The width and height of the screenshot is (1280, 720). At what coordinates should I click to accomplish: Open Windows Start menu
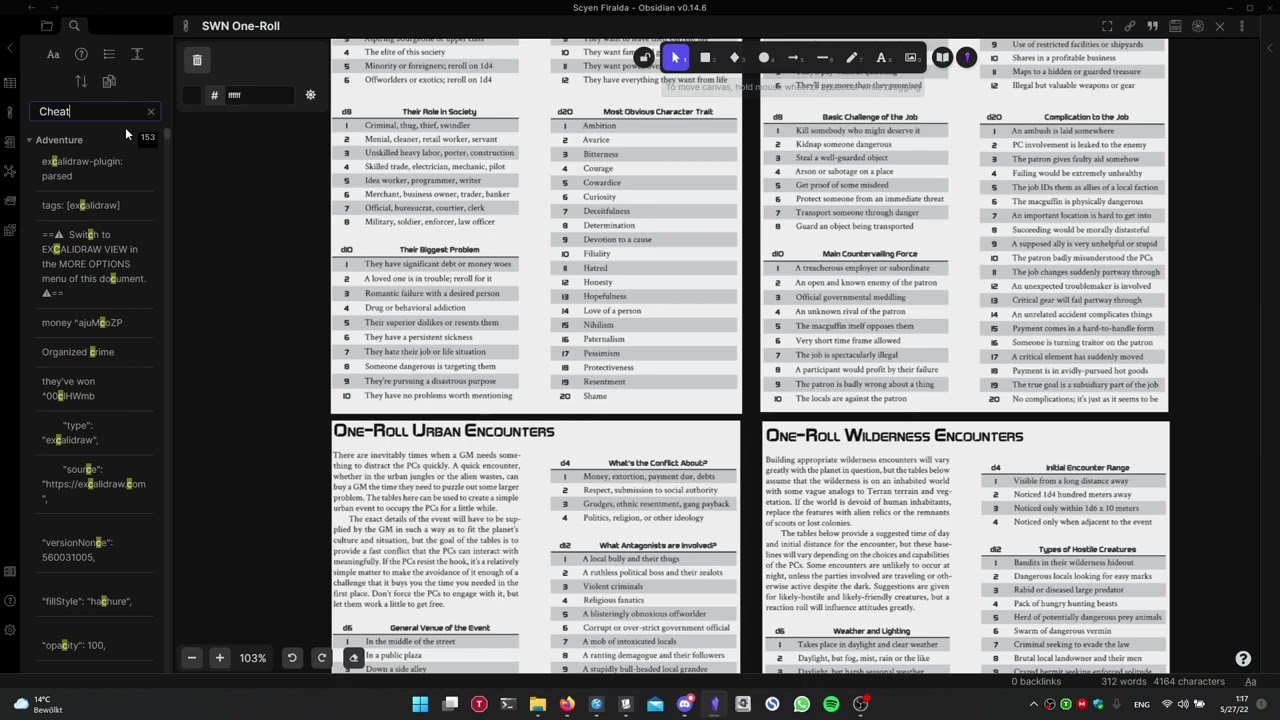[x=420, y=704]
